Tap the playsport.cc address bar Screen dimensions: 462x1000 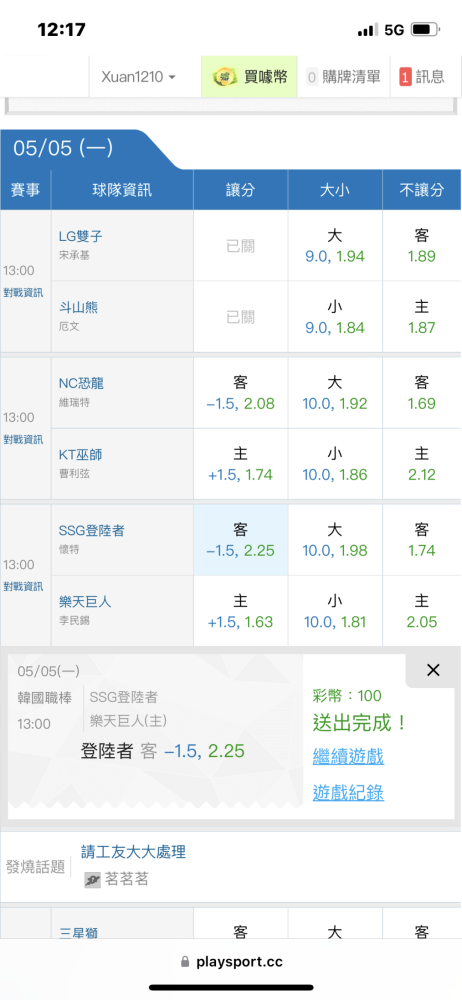point(231,961)
